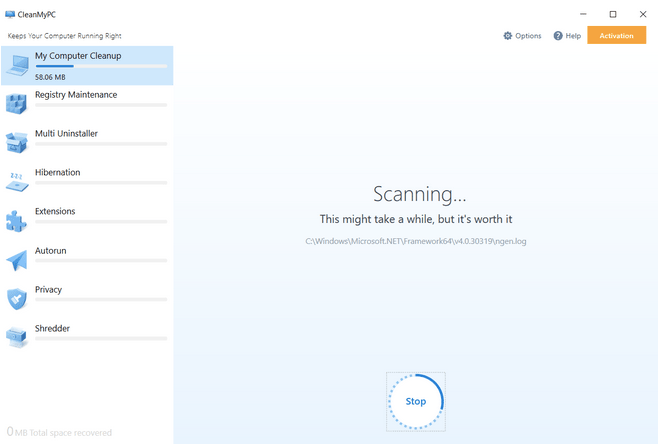Viewport: 658px width, 445px height.
Task: Select the Extensions module
Action: point(87,221)
